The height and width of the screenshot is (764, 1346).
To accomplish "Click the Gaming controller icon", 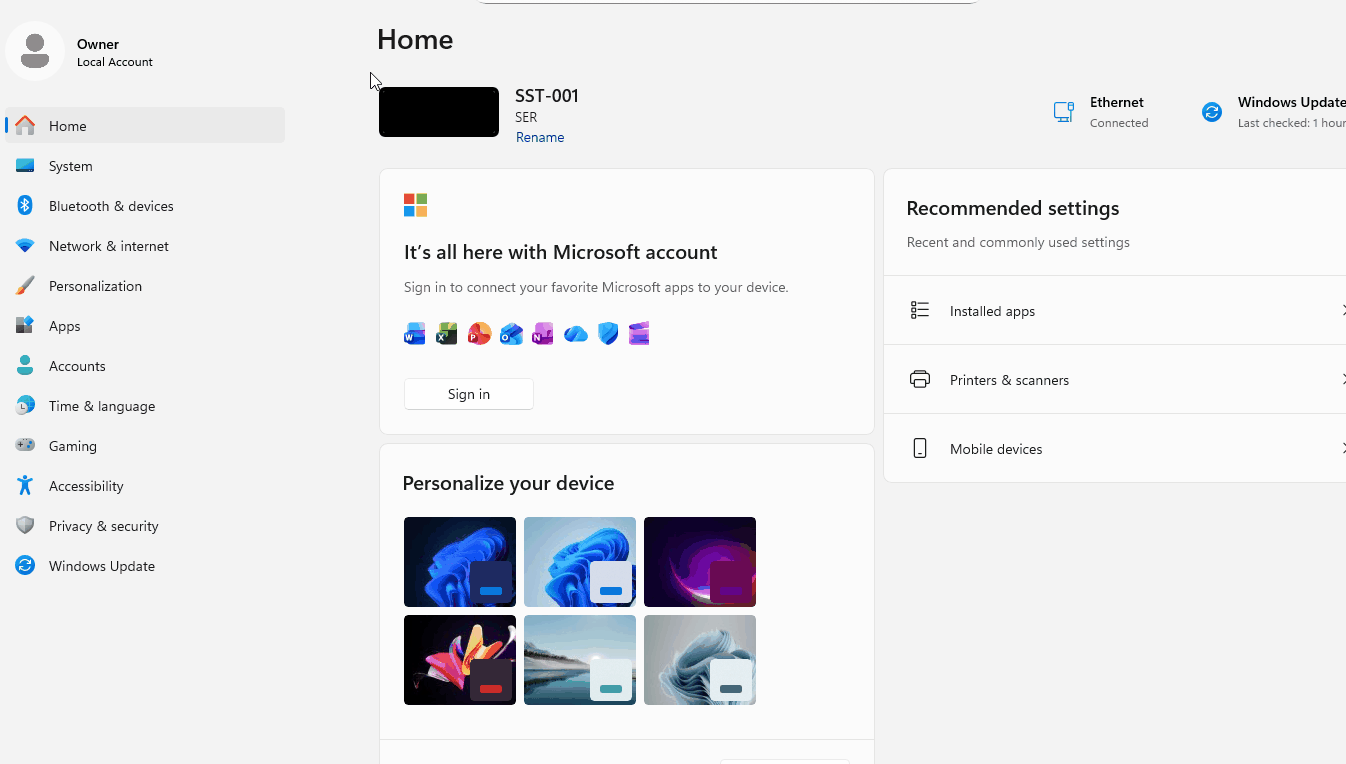I will click(x=25, y=446).
